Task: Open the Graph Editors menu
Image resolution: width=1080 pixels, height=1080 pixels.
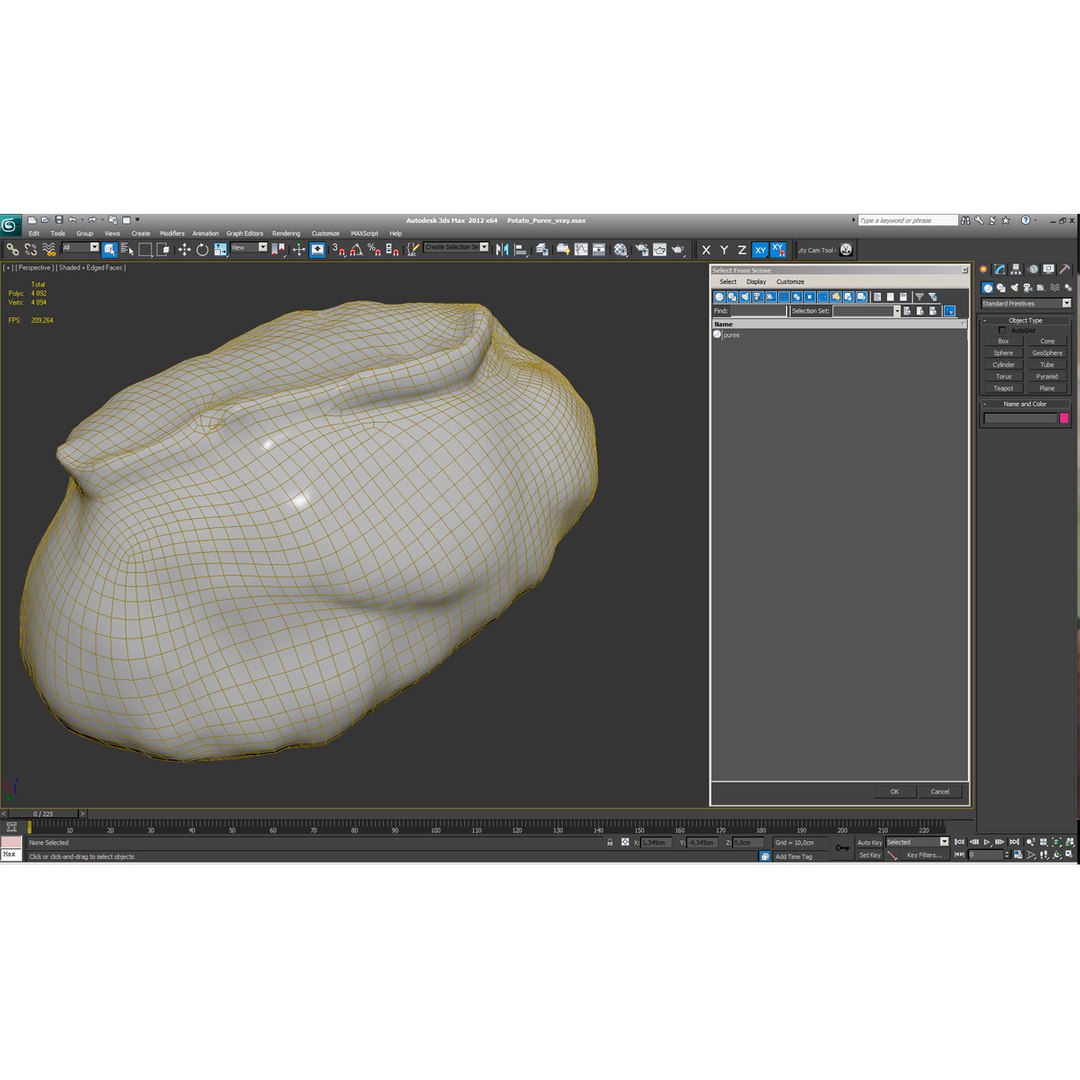Action: click(245, 233)
